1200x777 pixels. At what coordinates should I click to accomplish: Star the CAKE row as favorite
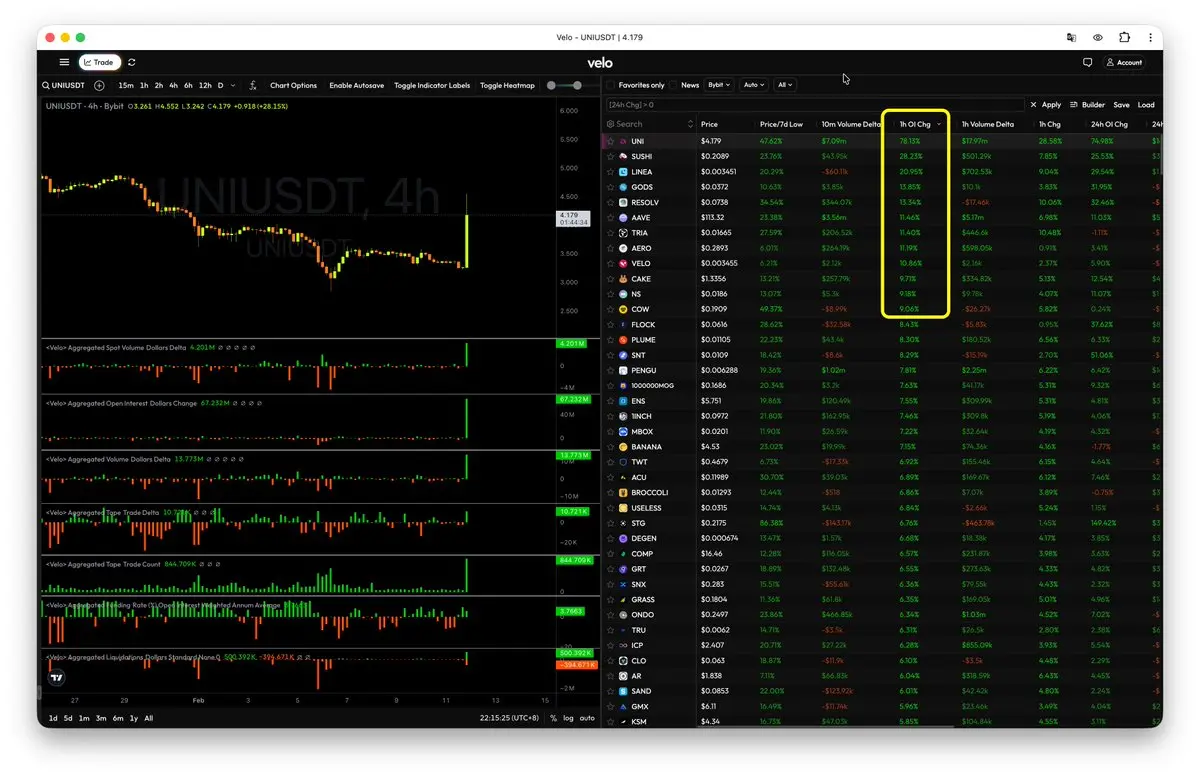click(x=610, y=279)
